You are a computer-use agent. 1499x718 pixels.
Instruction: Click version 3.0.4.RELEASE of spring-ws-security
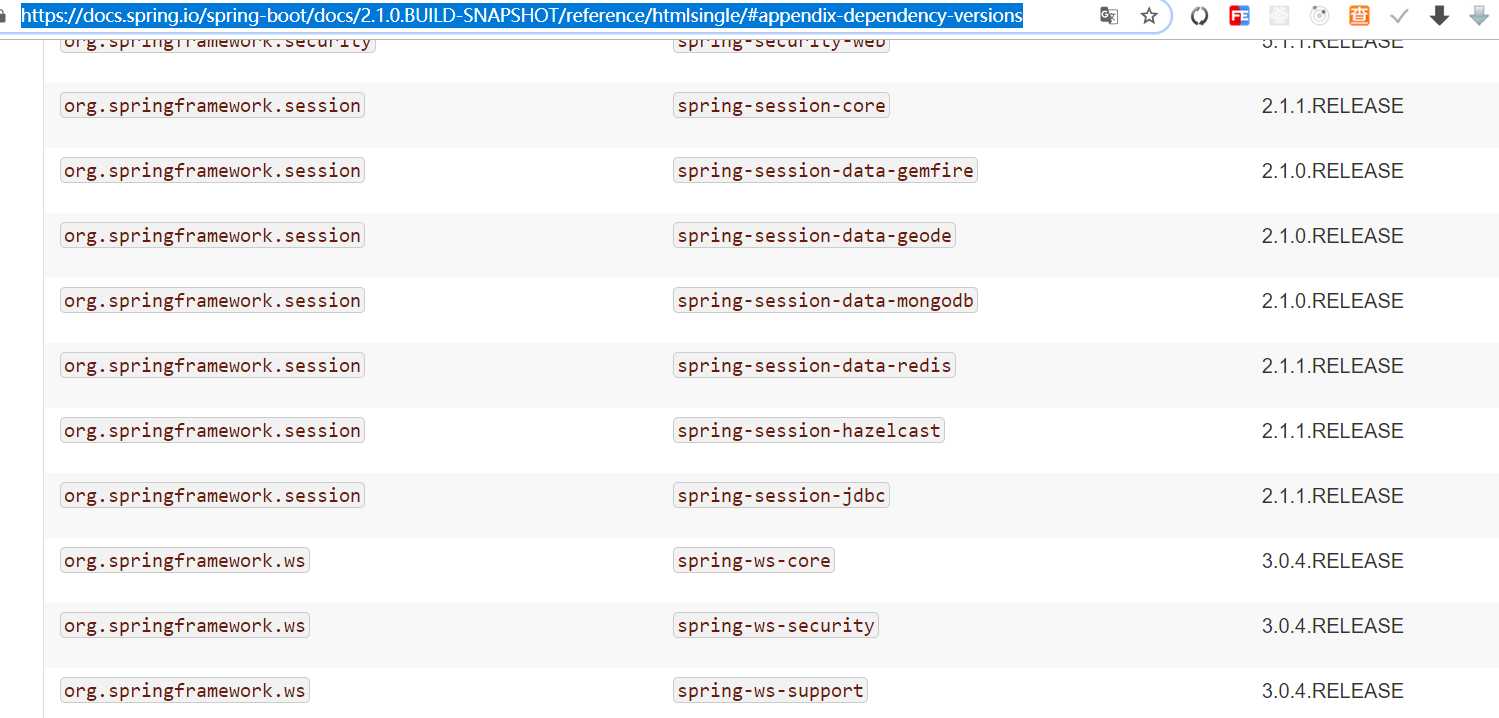[1332, 626]
